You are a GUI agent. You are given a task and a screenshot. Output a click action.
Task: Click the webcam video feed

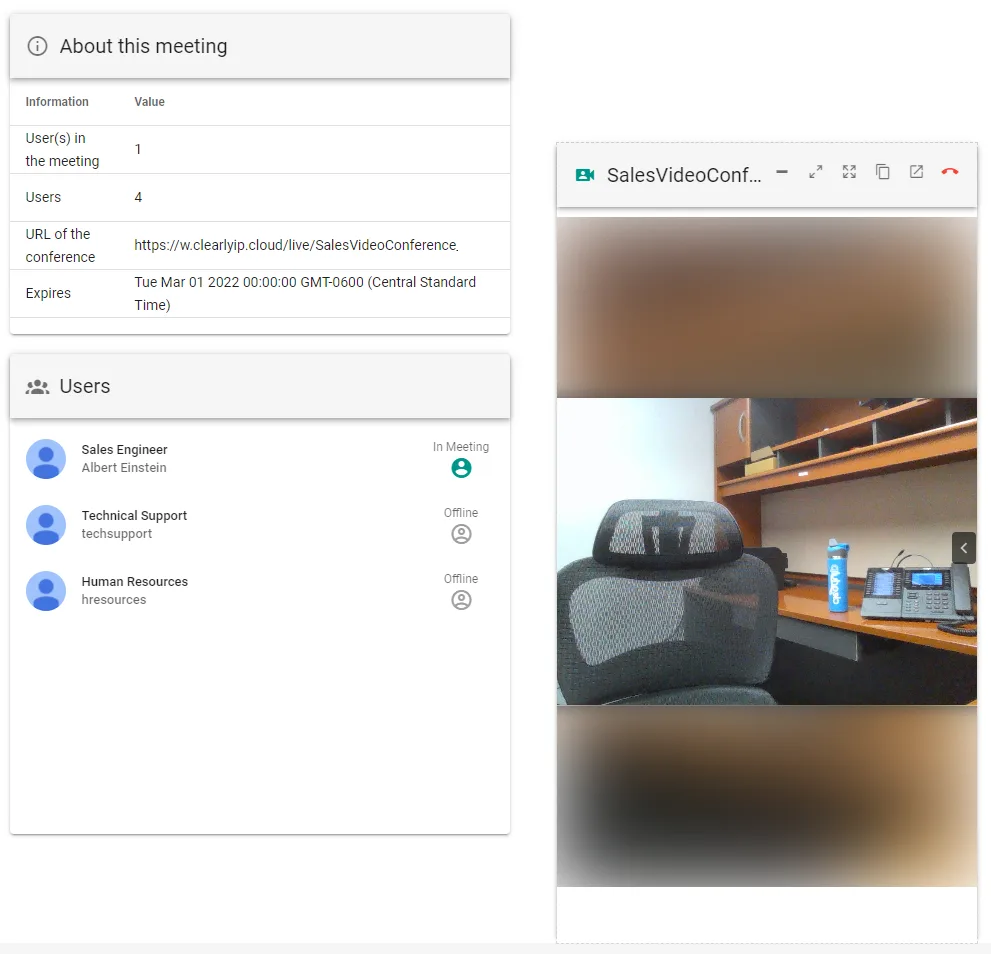[767, 551]
